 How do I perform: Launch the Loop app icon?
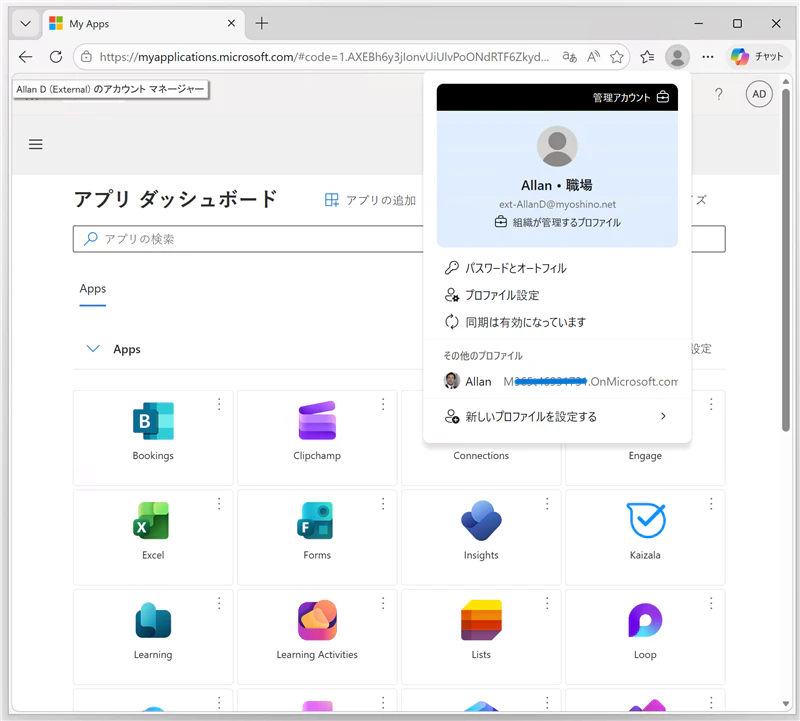645,620
